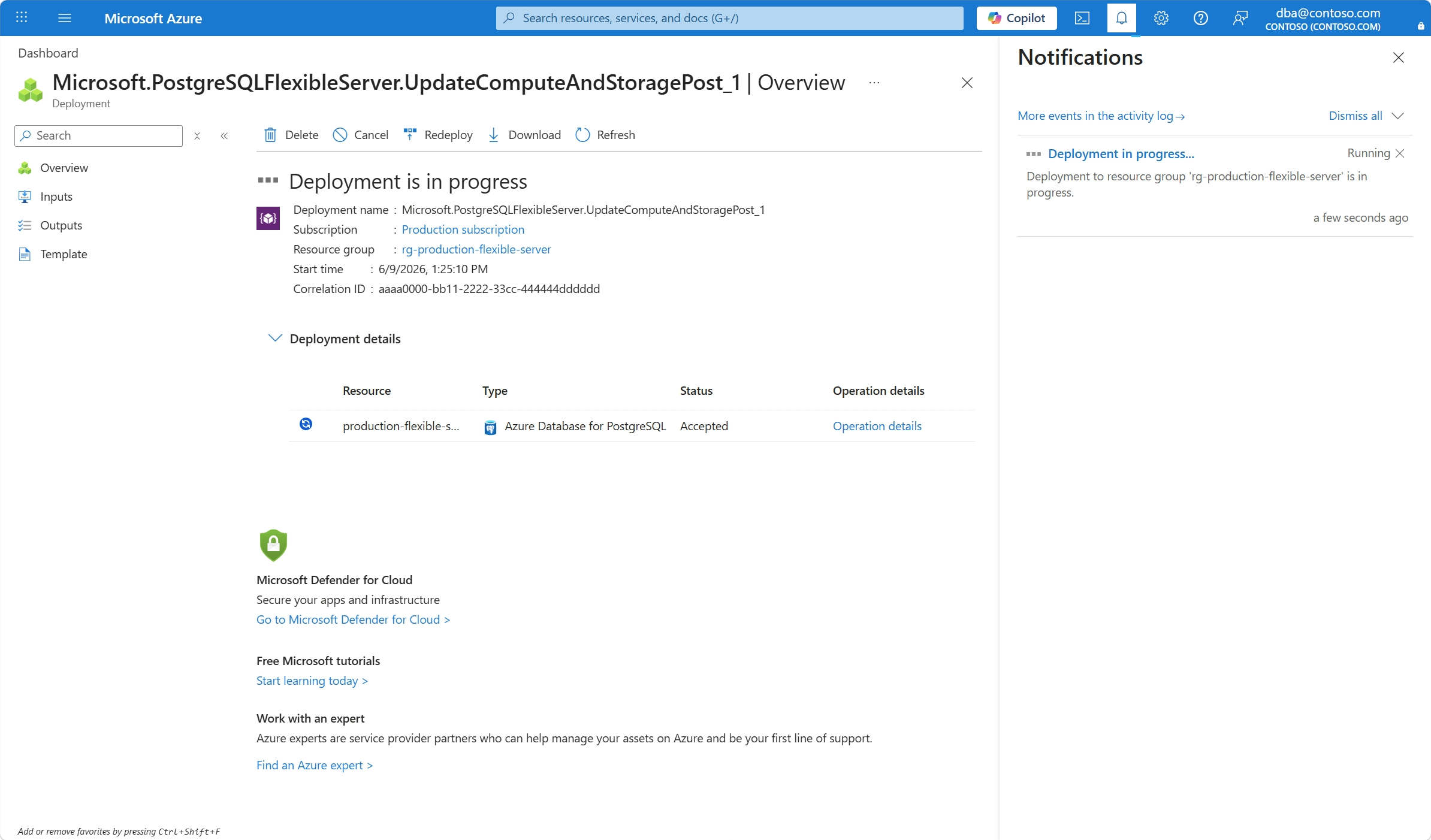Image resolution: width=1431 pixels, height=840 pixels.
Task: Delete the deployment
Action: (291, 135)
